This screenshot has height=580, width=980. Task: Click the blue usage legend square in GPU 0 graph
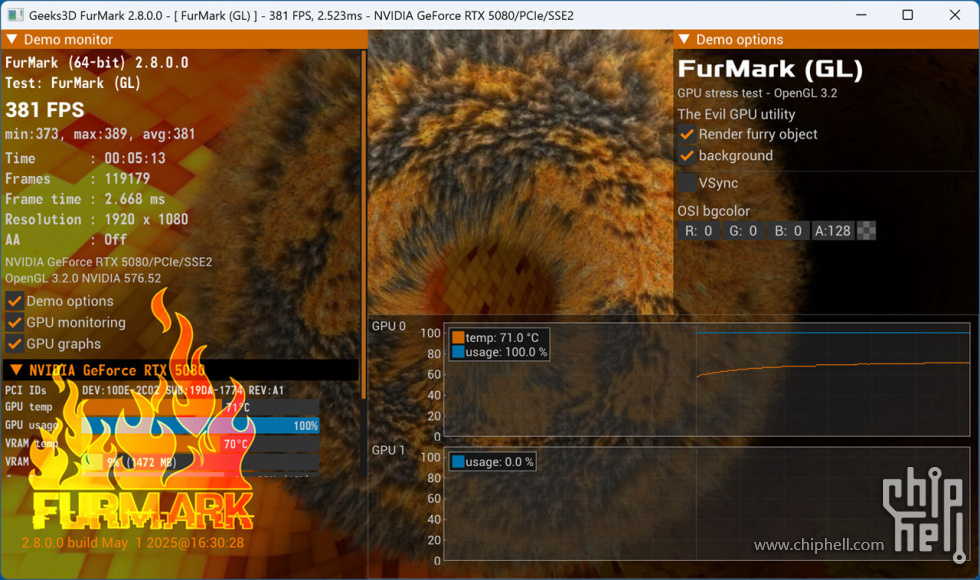(x=458, y=352)
